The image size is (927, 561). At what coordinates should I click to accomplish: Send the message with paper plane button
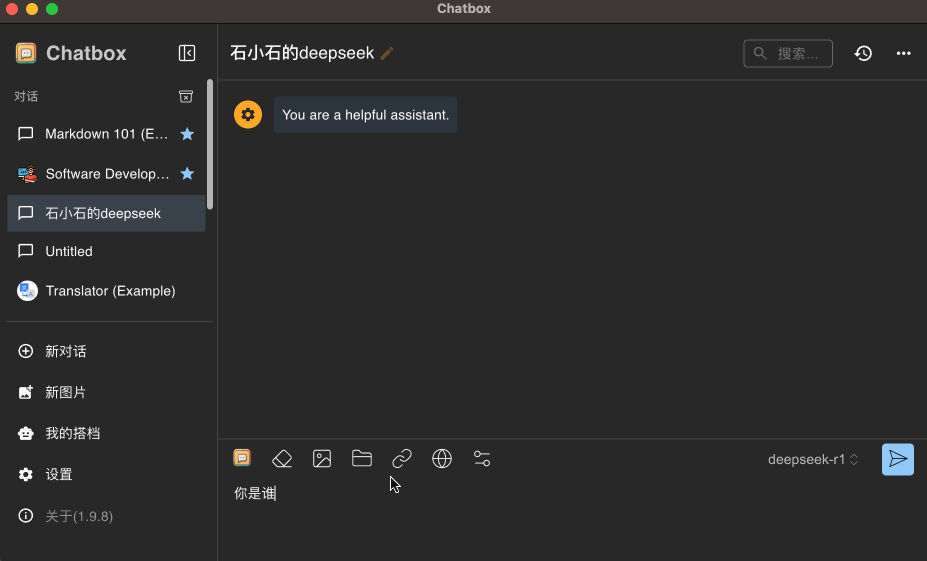click(897, 459)
